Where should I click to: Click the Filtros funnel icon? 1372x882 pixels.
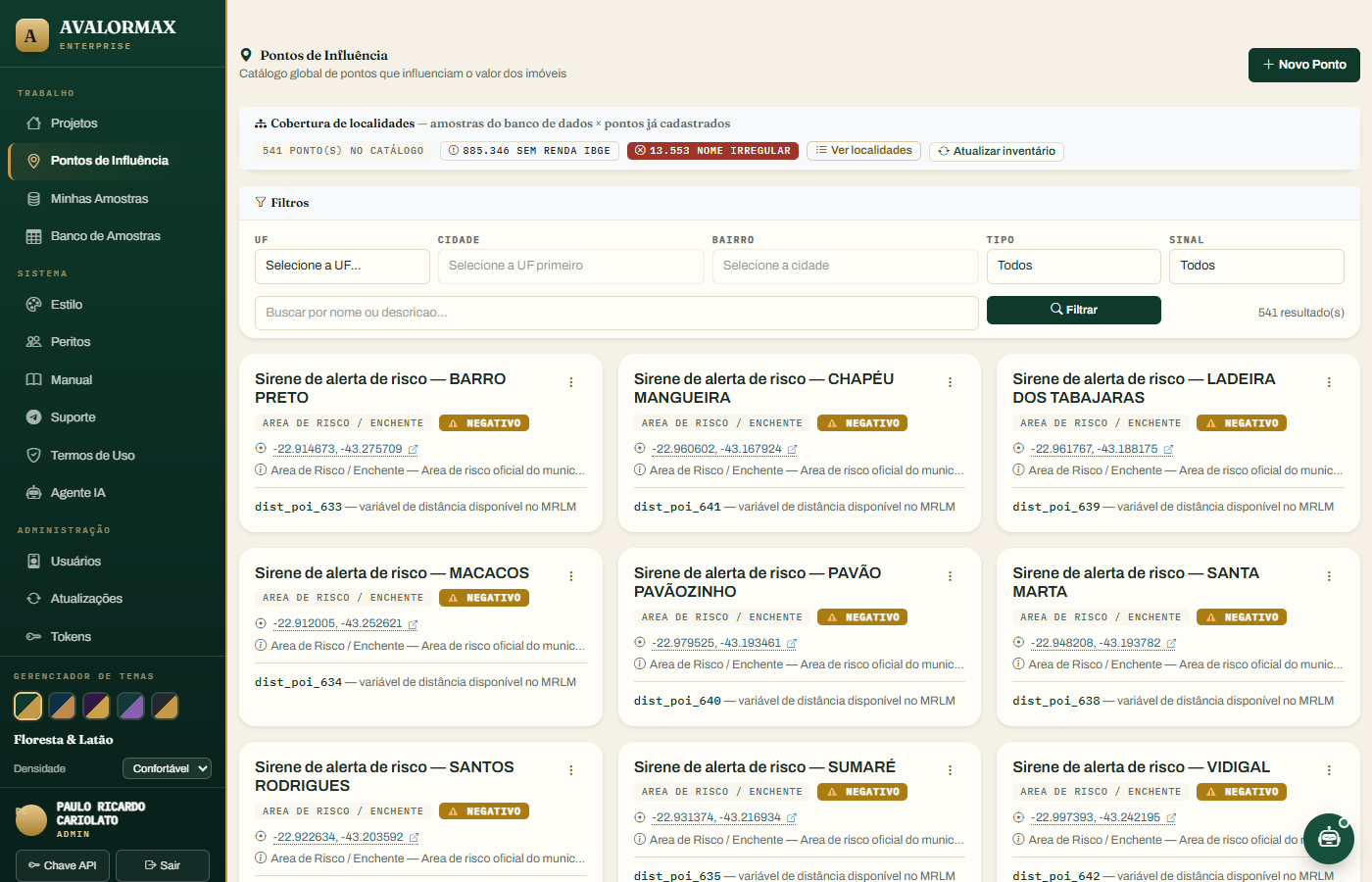tap(261, 202)
